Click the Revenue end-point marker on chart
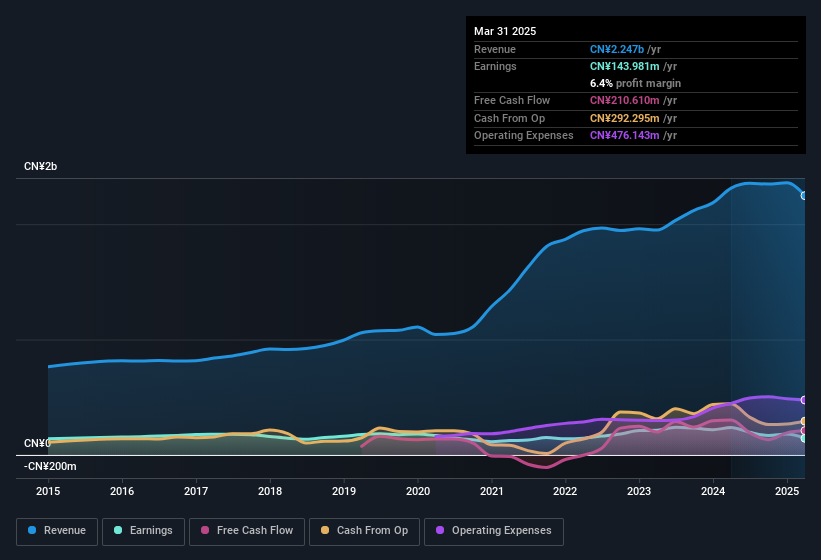Image resolution: width=821 pixels, height=560 pixels. point(804,196)
